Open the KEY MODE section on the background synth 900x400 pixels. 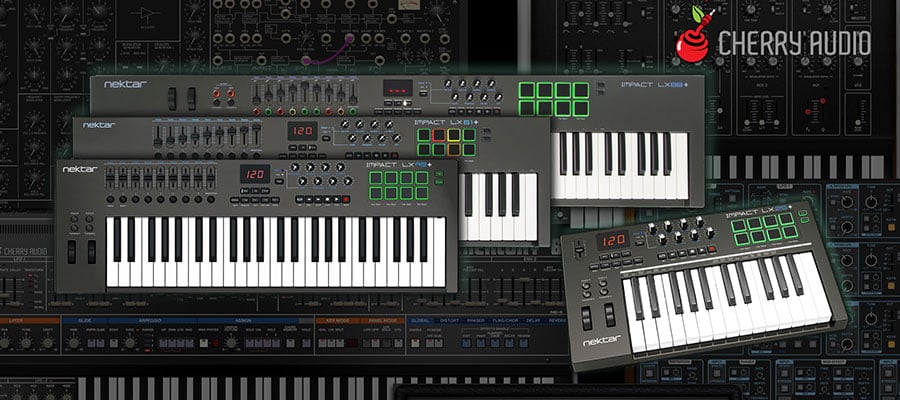click(338, 321)
